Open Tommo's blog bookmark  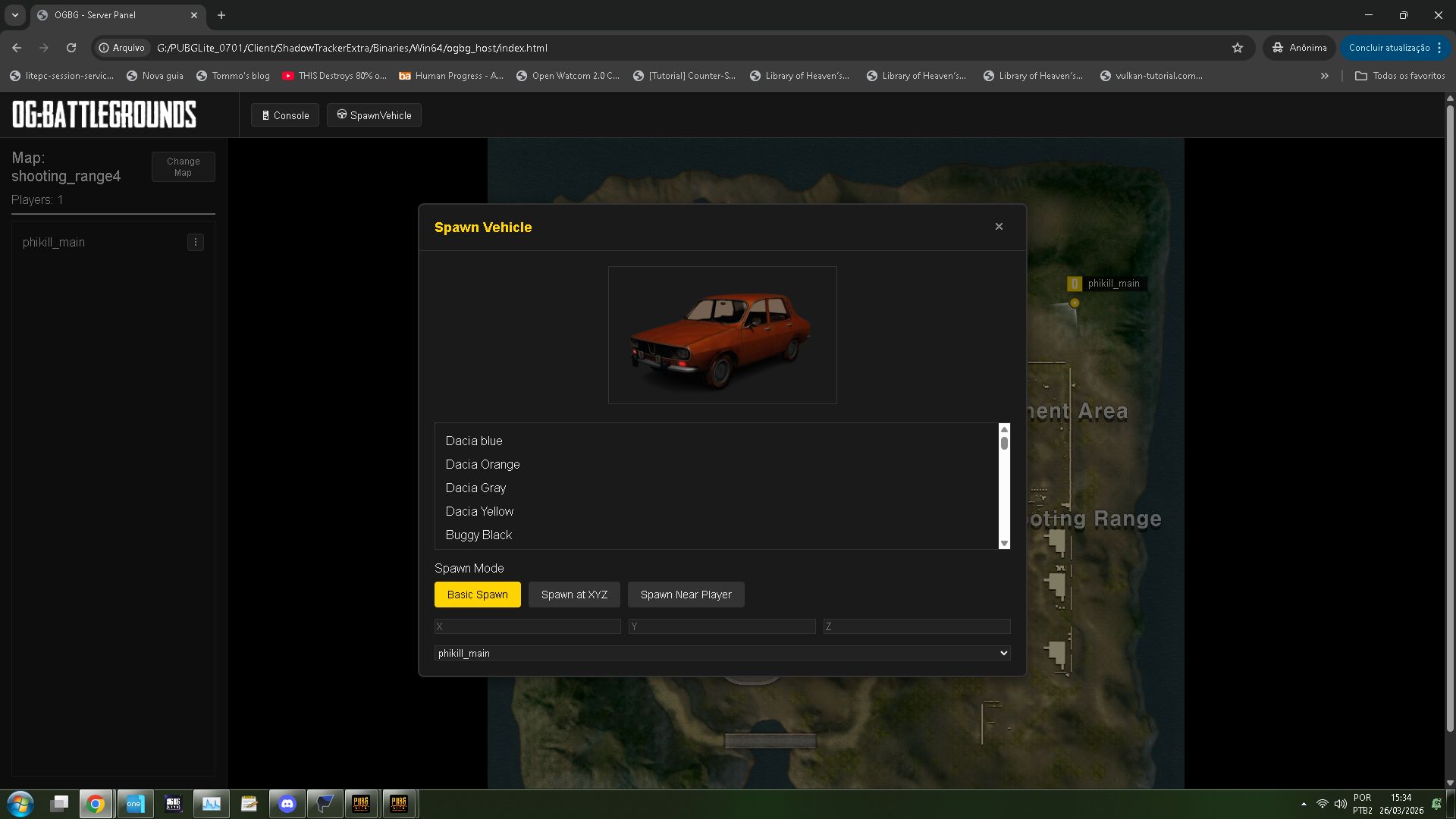(x=233, y=76)
